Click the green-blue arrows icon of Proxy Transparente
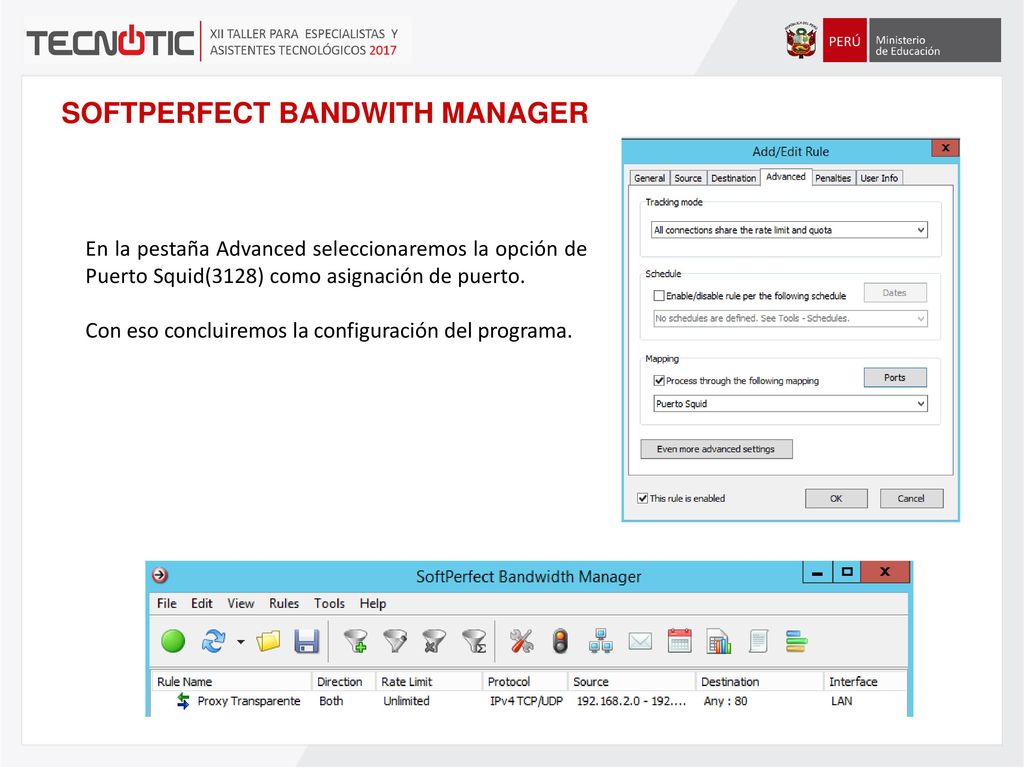Image resolution: width=1024 pixels, height=768 pixels. 184,701
